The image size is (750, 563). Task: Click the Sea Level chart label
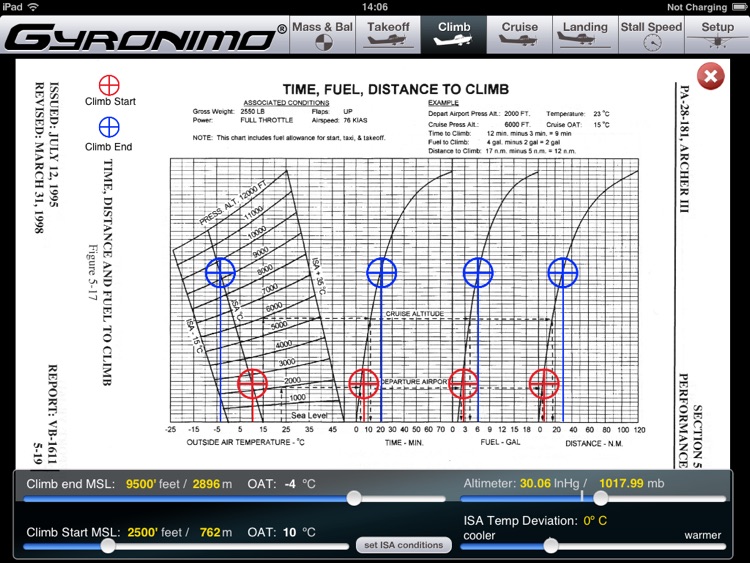tap(309, 415)
